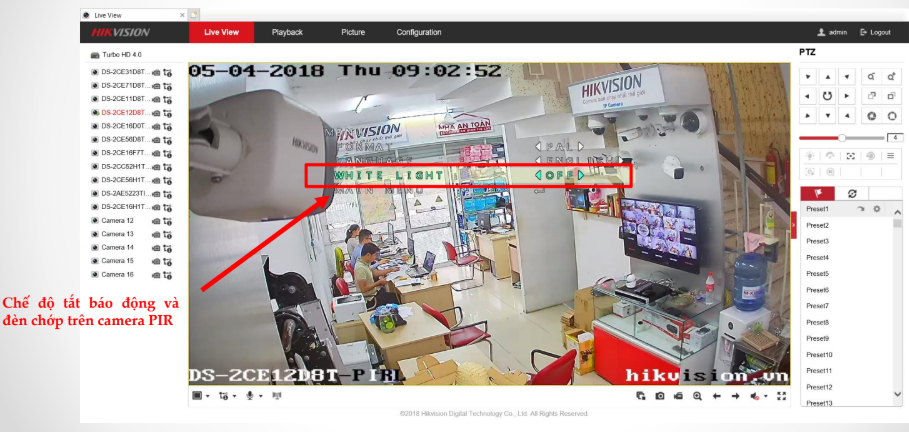Open the Live View tab

221,32
